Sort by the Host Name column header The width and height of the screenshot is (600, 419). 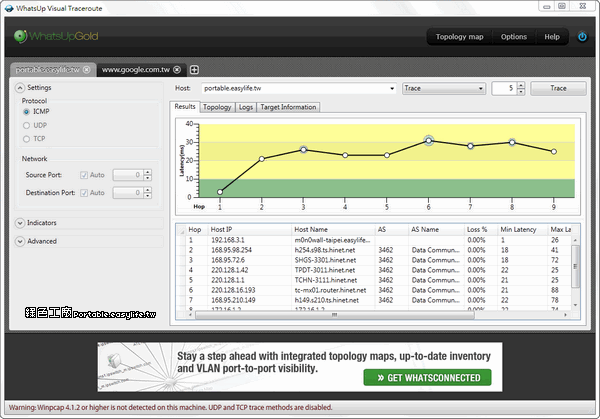333,230
